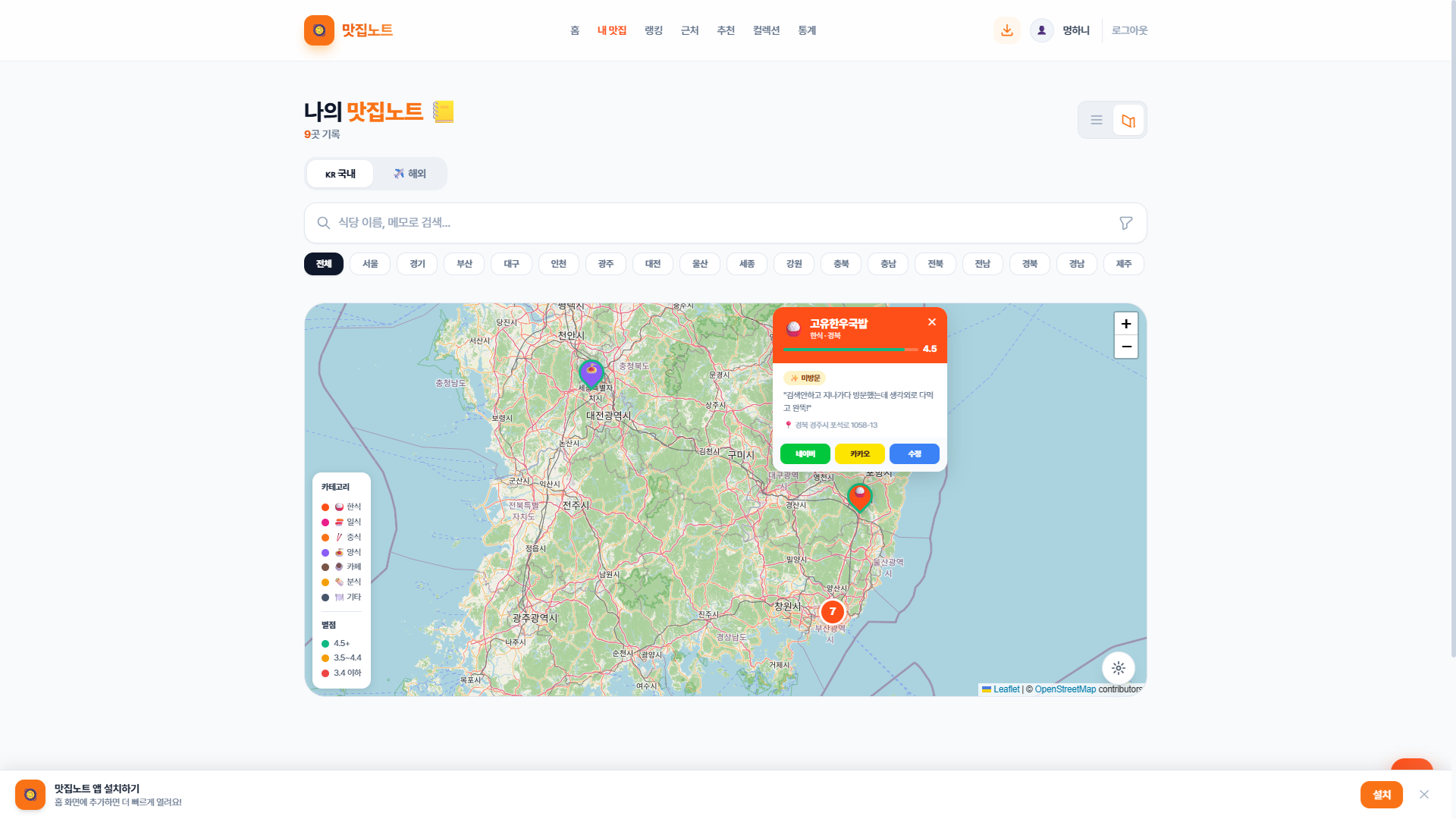Click the app icon in install banner
Image resolution: width=1456 pixels, height=819 pixels.
pos(30,795)
